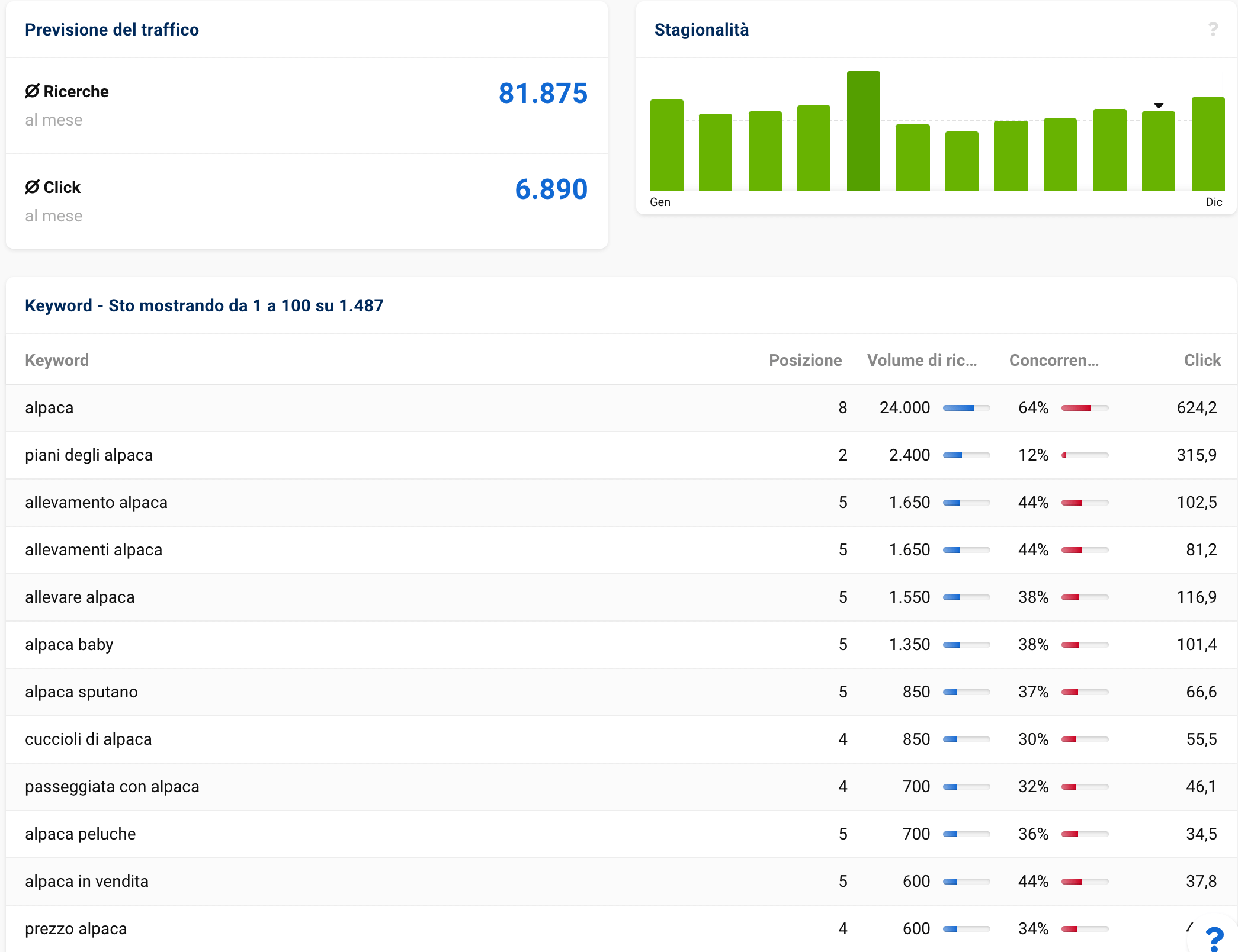Click the Previsione del traffico heading
Viewport: 1238px width, 952px height.
(112, 30)
